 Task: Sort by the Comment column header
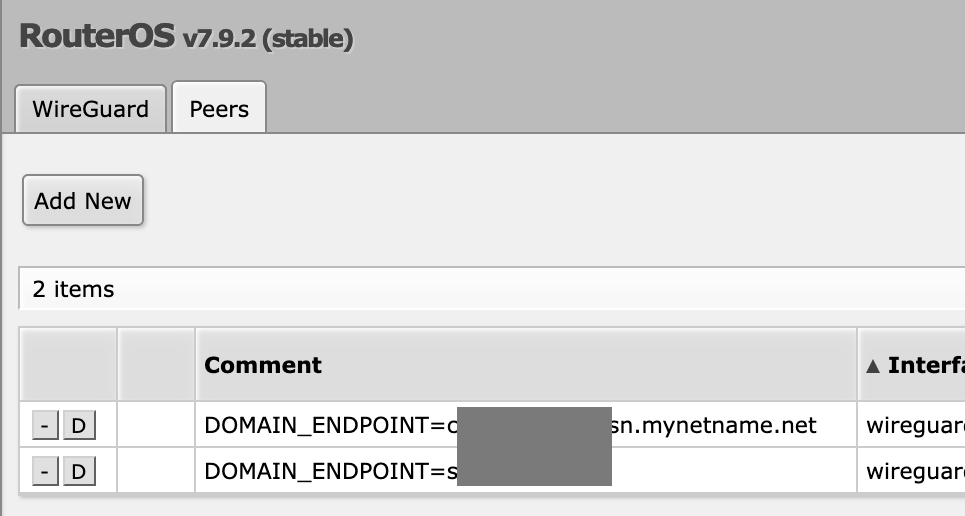pyautogui.click(x=263, y=365)
